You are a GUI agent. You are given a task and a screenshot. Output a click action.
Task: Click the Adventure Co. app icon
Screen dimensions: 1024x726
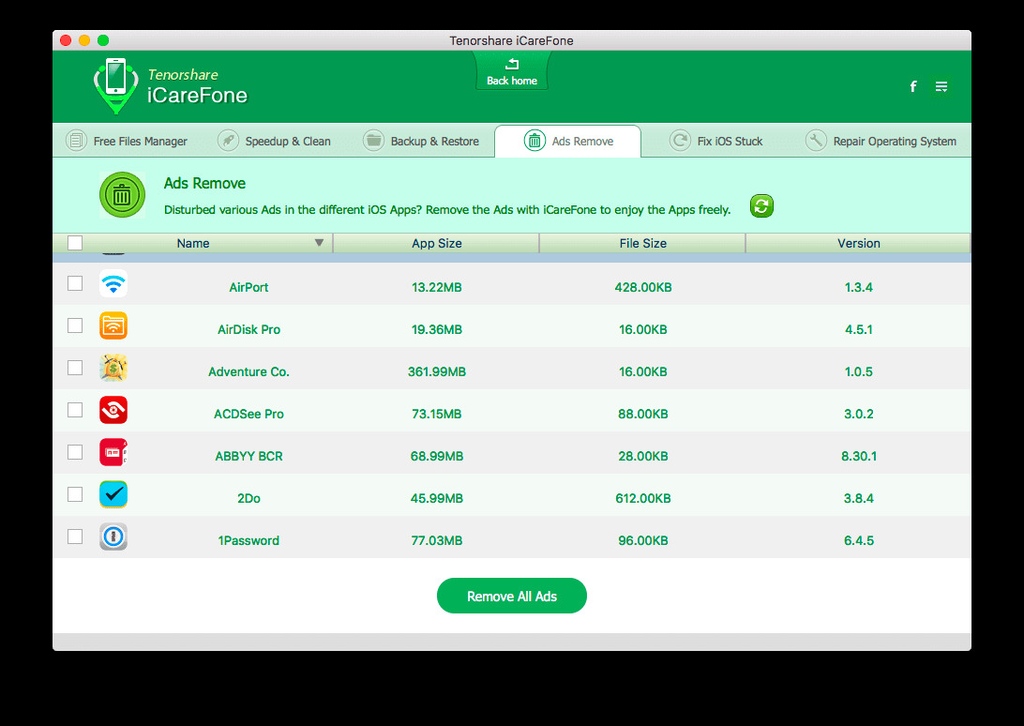click(x=114, y=368)
